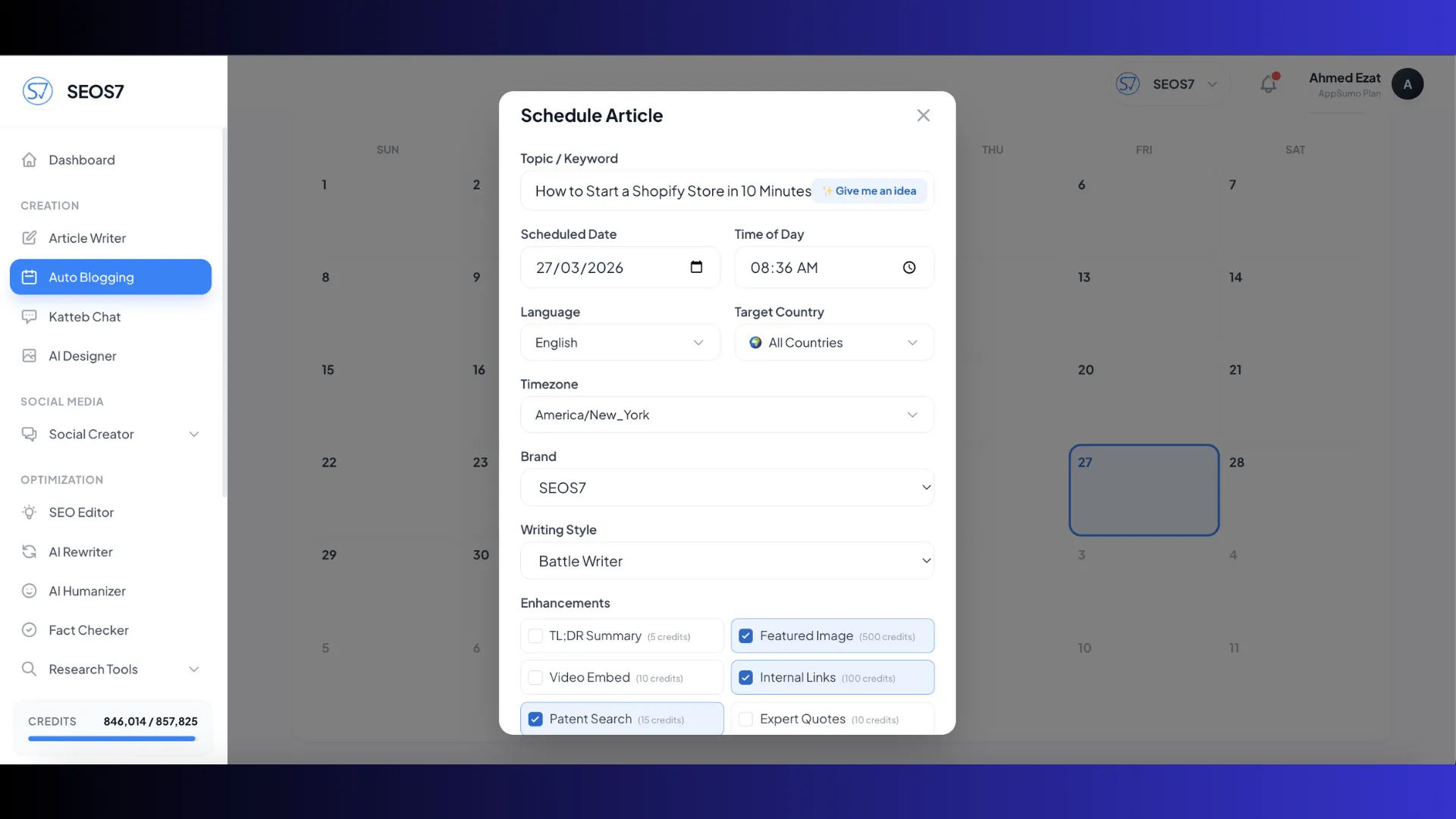
Task: Click the user avatar circle
Action: 1407,84
